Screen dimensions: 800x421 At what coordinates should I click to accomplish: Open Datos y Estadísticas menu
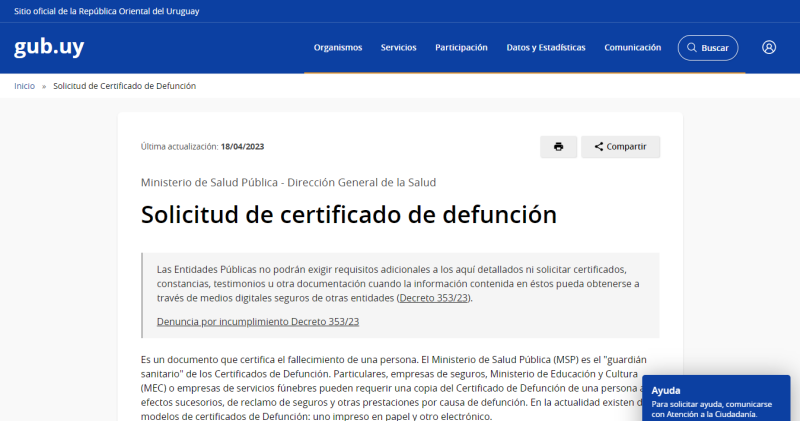pos(546,48)
